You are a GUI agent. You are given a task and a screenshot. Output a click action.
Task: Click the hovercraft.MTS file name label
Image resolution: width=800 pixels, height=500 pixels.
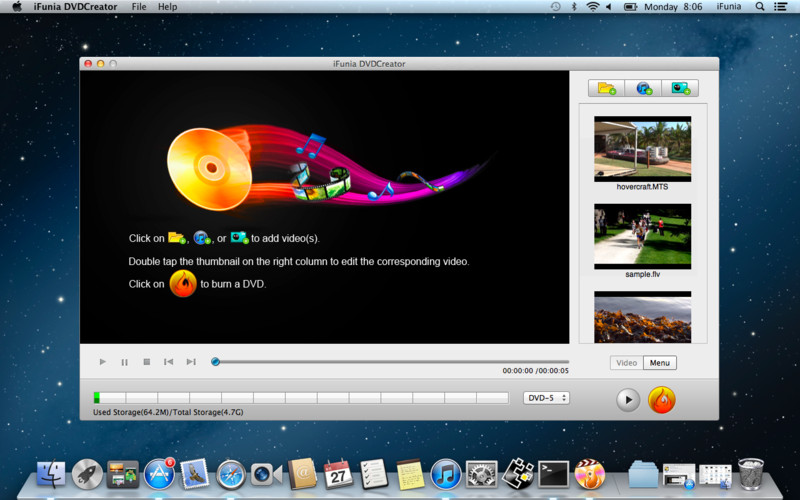[642, 187]
